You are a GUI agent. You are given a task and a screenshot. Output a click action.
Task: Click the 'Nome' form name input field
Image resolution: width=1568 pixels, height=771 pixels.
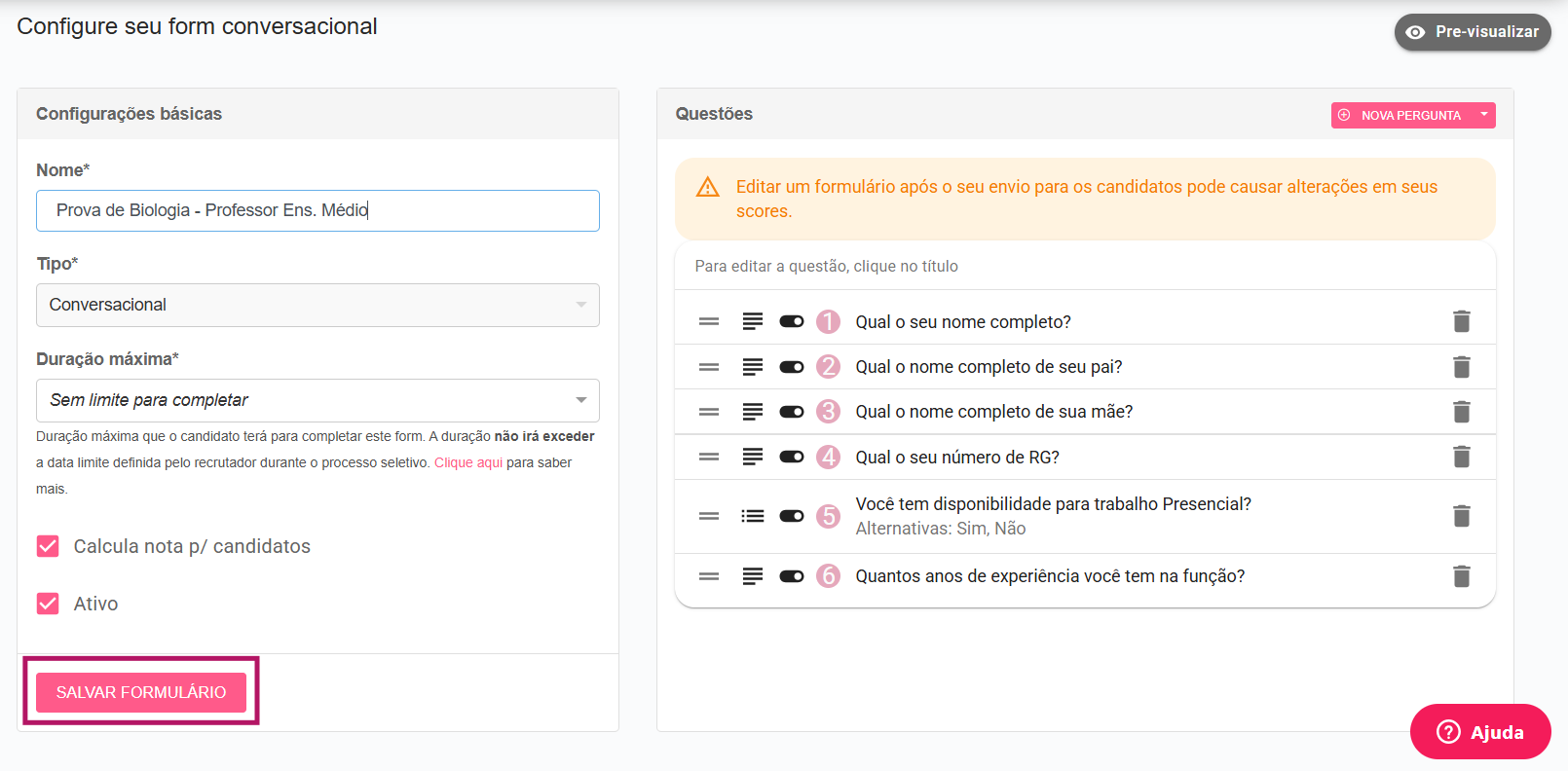[317, 210]
